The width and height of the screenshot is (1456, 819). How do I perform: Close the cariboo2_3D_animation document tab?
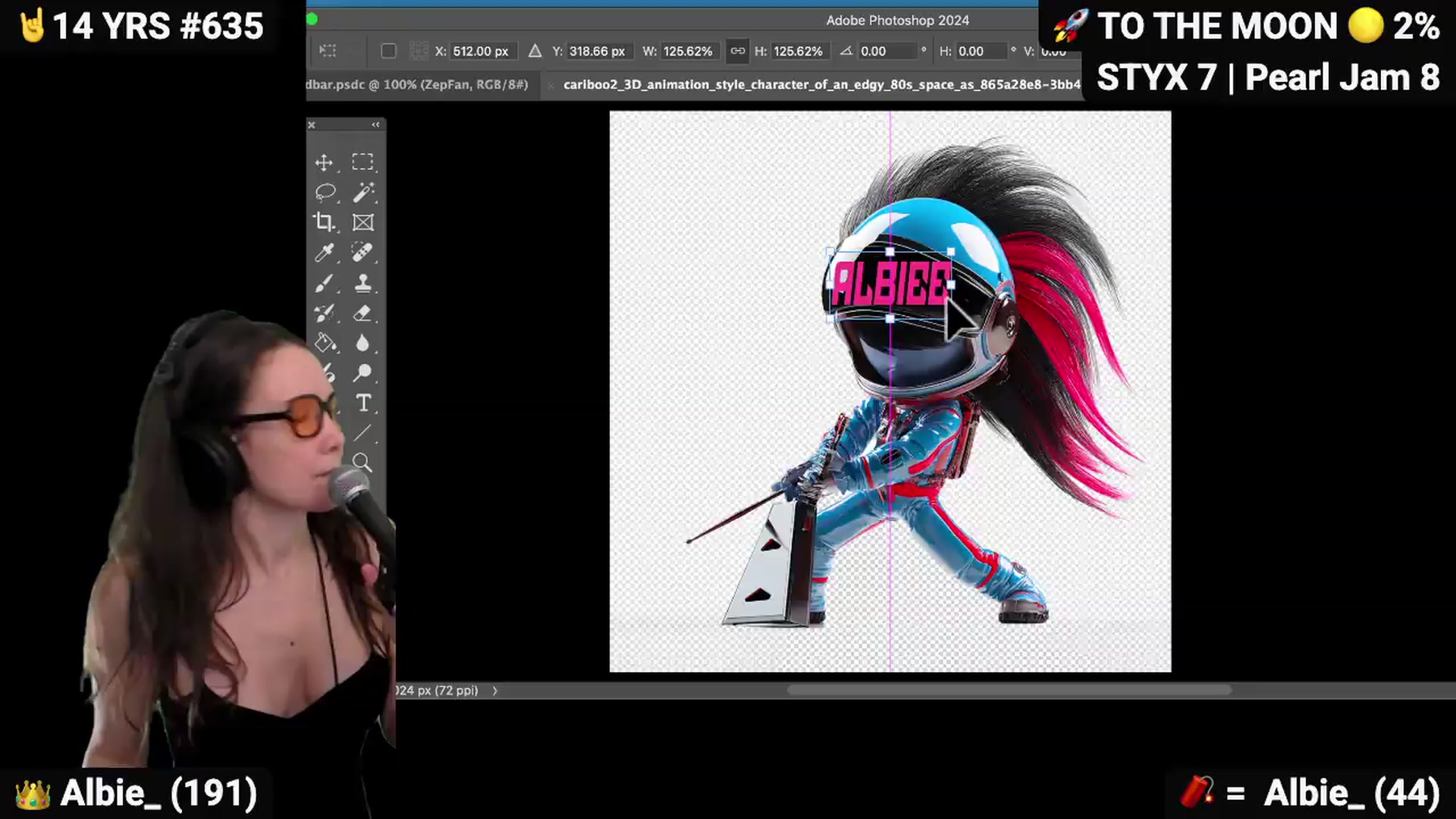pos(550,85)
